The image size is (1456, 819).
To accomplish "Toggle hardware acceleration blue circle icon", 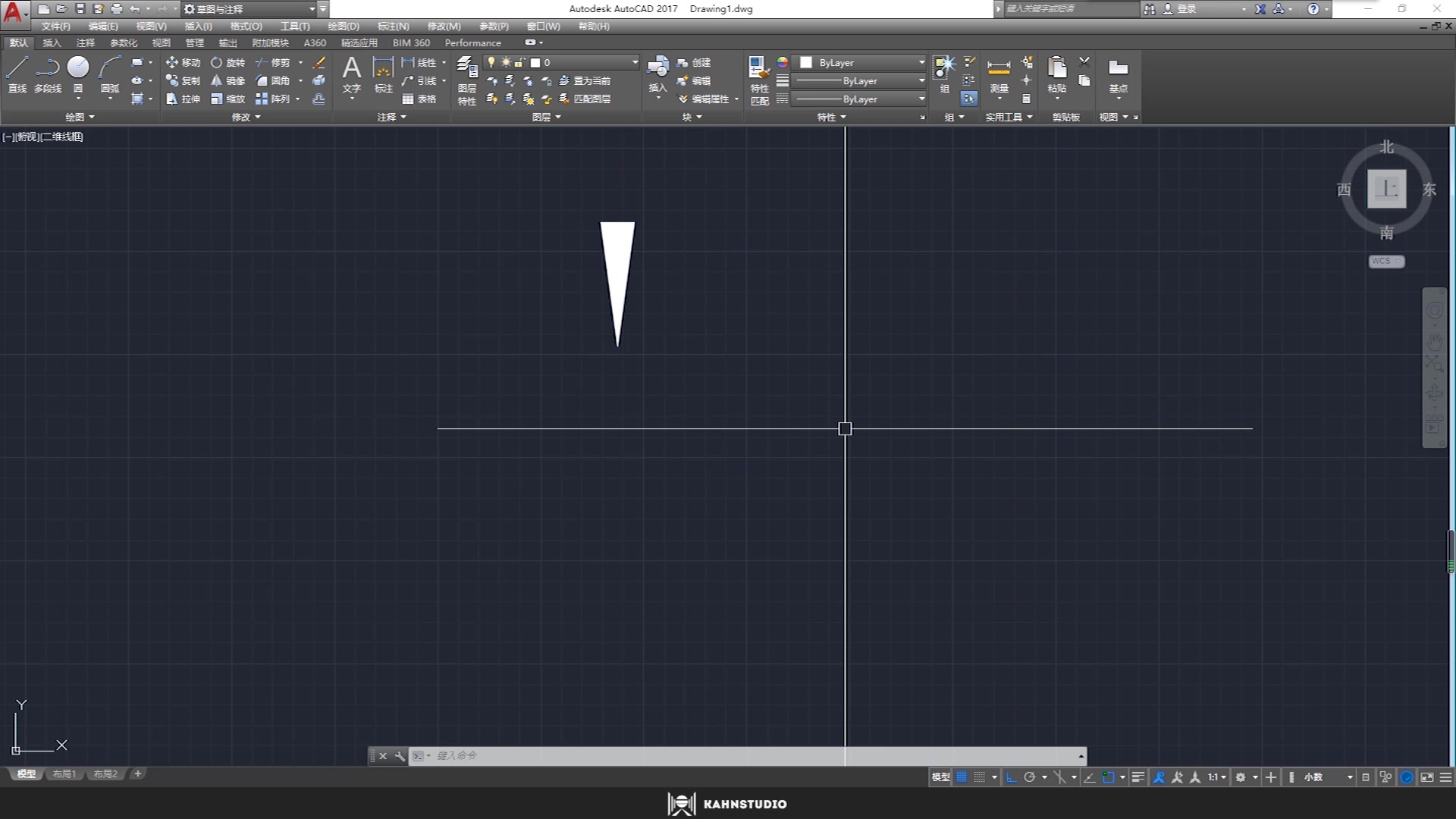I will coord(1407,777).
